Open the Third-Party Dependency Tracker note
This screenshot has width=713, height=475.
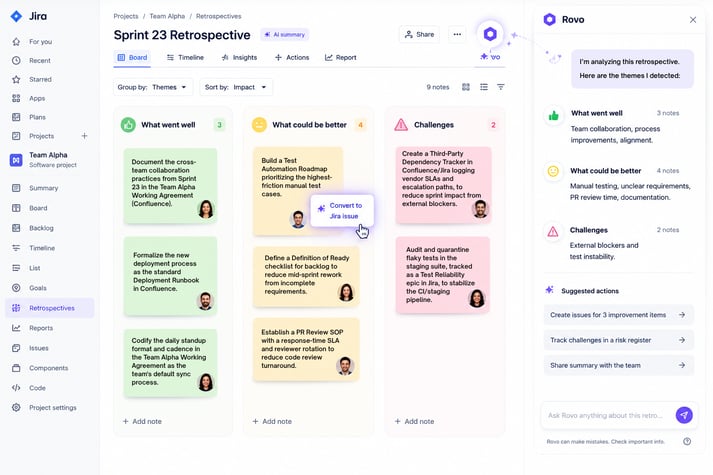tap(443, 185)
